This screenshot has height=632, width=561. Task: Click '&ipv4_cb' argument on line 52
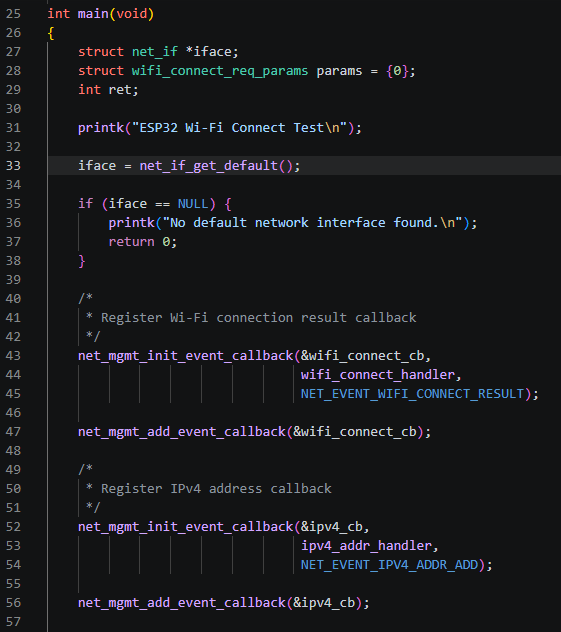(x=332, y=526)
